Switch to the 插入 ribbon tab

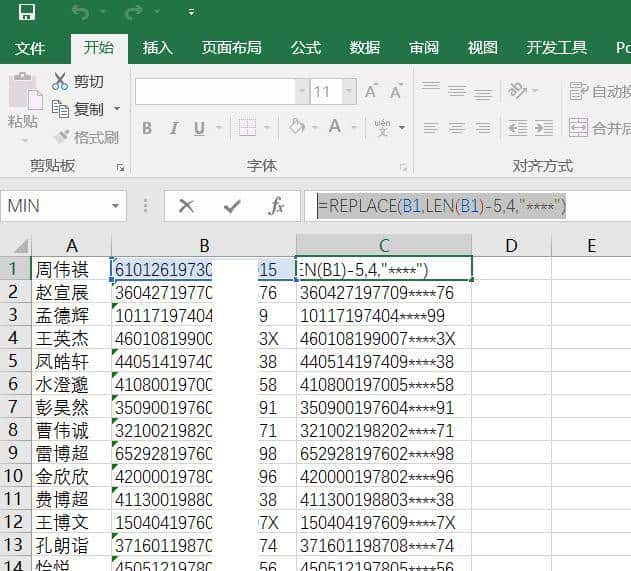(x=157, y=48)
